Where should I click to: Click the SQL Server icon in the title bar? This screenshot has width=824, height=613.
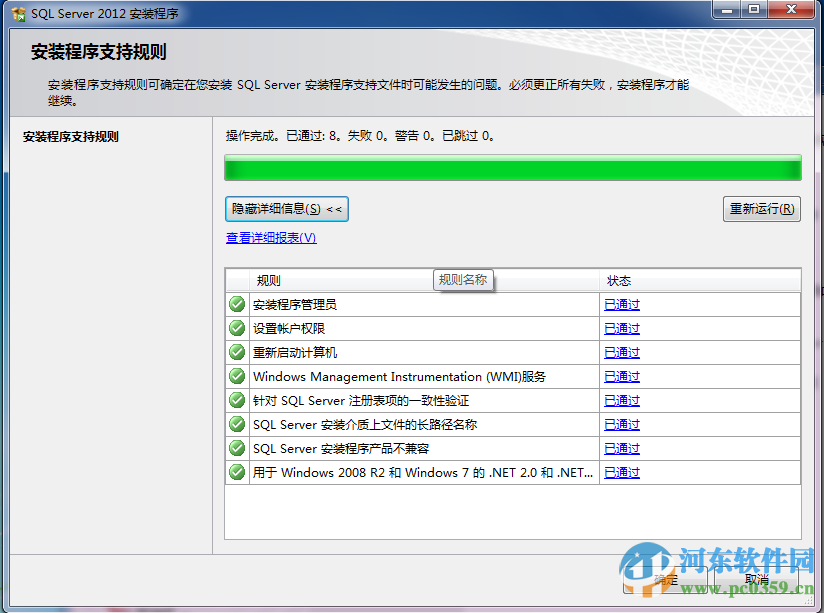[x=18, y=13]
